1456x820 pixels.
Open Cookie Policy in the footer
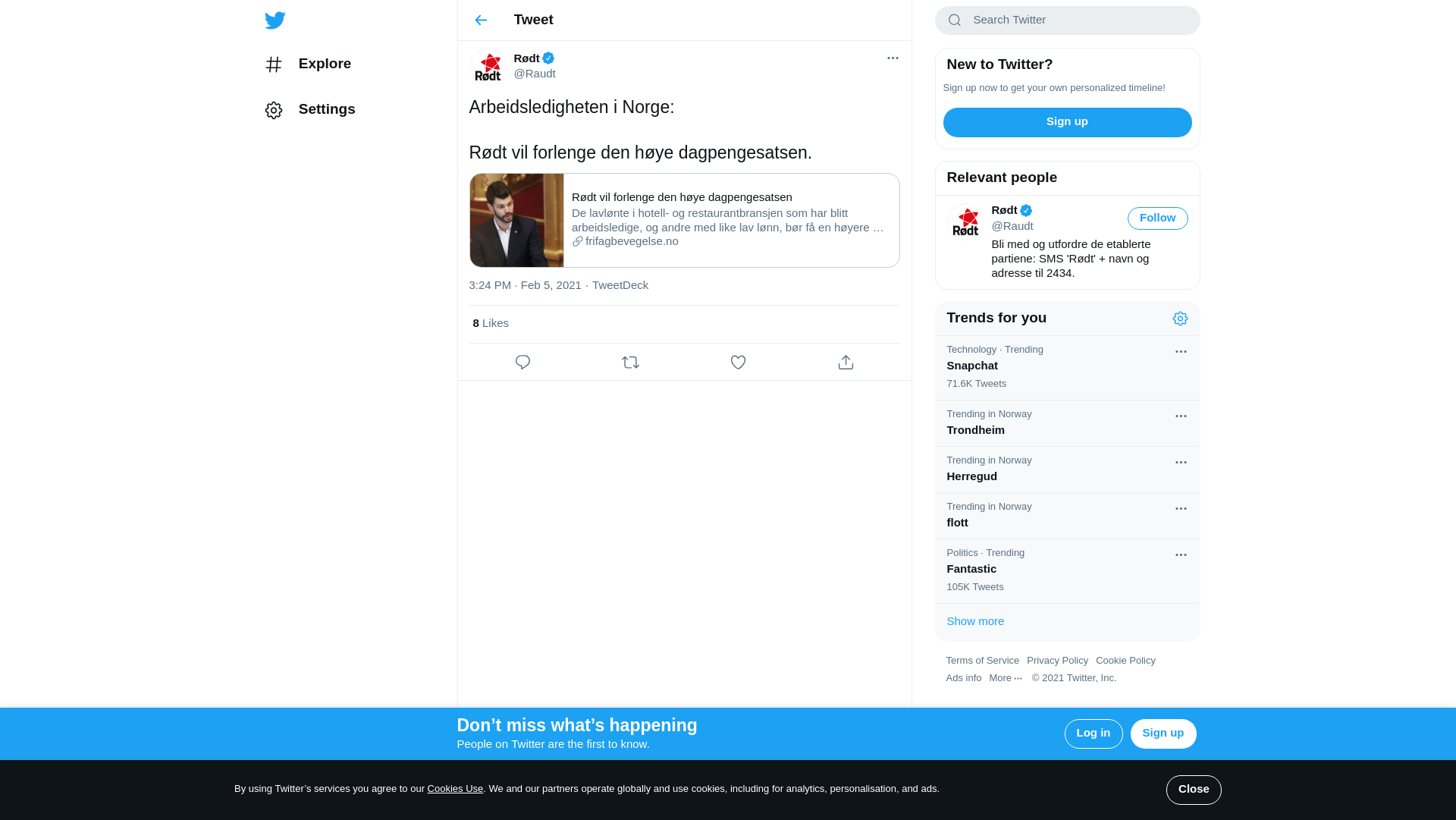1125,661
